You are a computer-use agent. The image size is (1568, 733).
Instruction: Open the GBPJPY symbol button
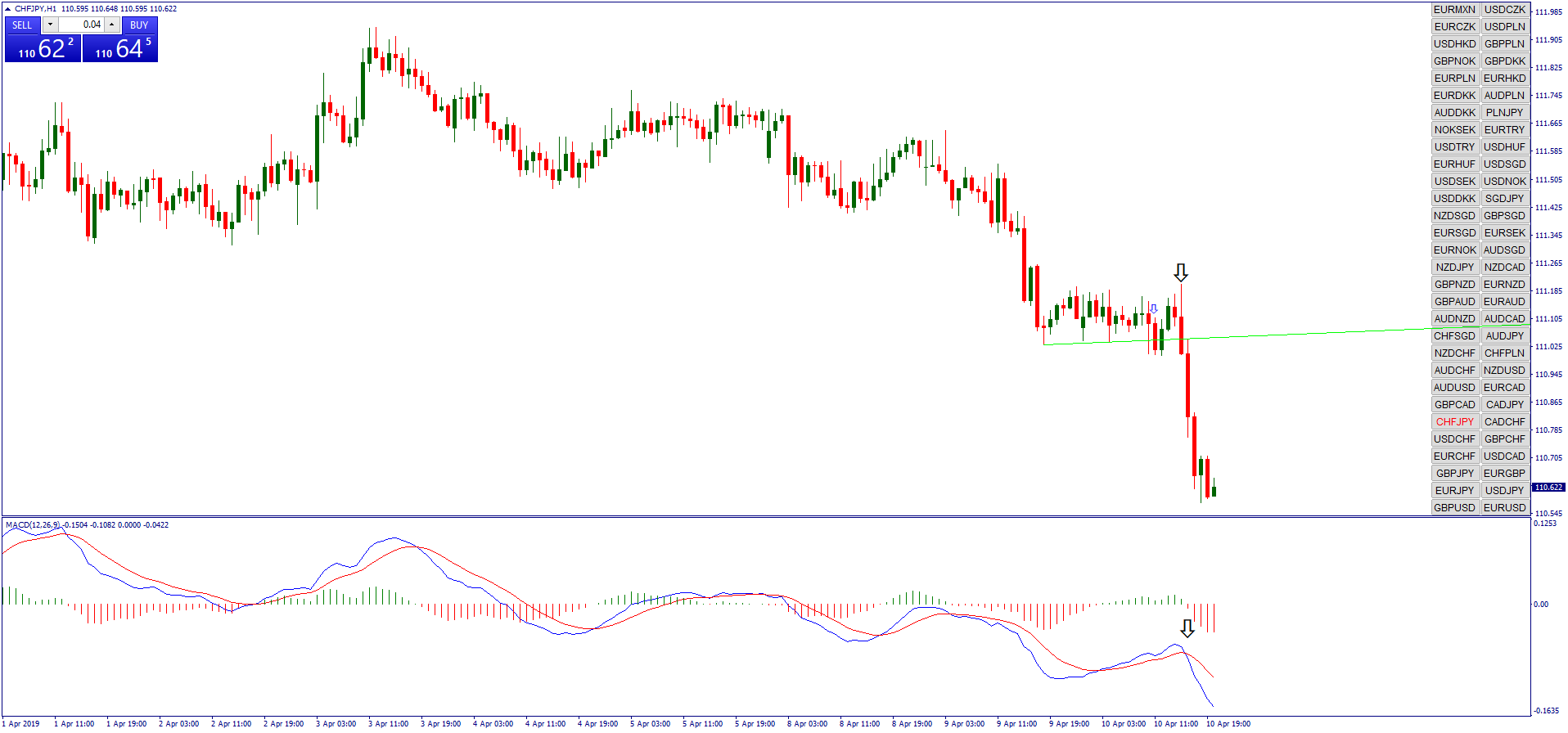tap(1454, 473)
